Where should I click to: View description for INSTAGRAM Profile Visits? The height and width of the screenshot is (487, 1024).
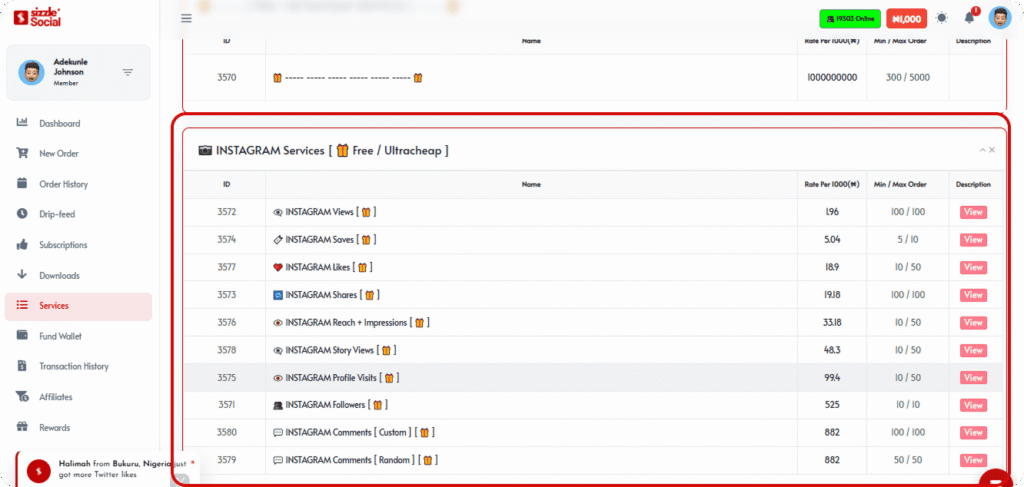[973, 377]
